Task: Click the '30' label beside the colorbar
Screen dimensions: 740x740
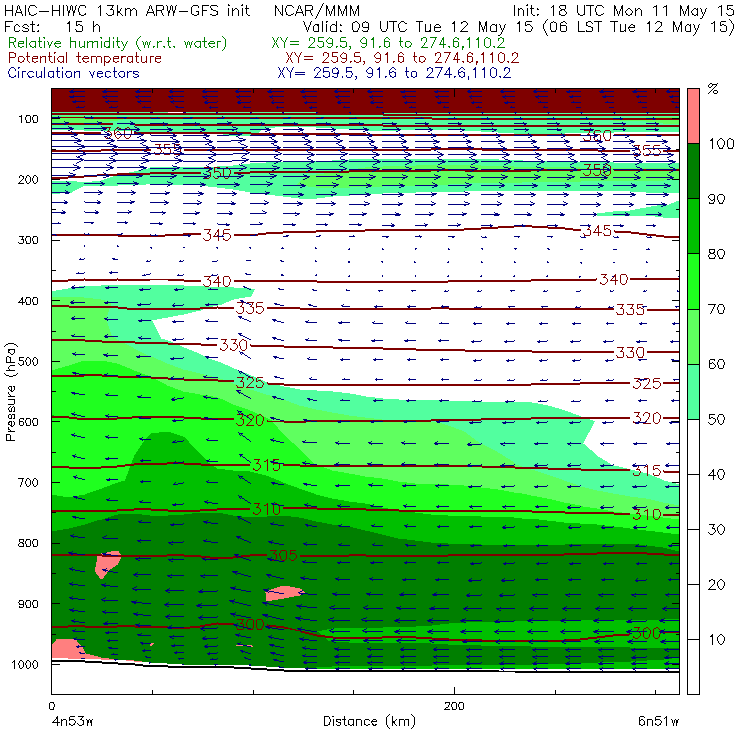Action: pos(716,530)
